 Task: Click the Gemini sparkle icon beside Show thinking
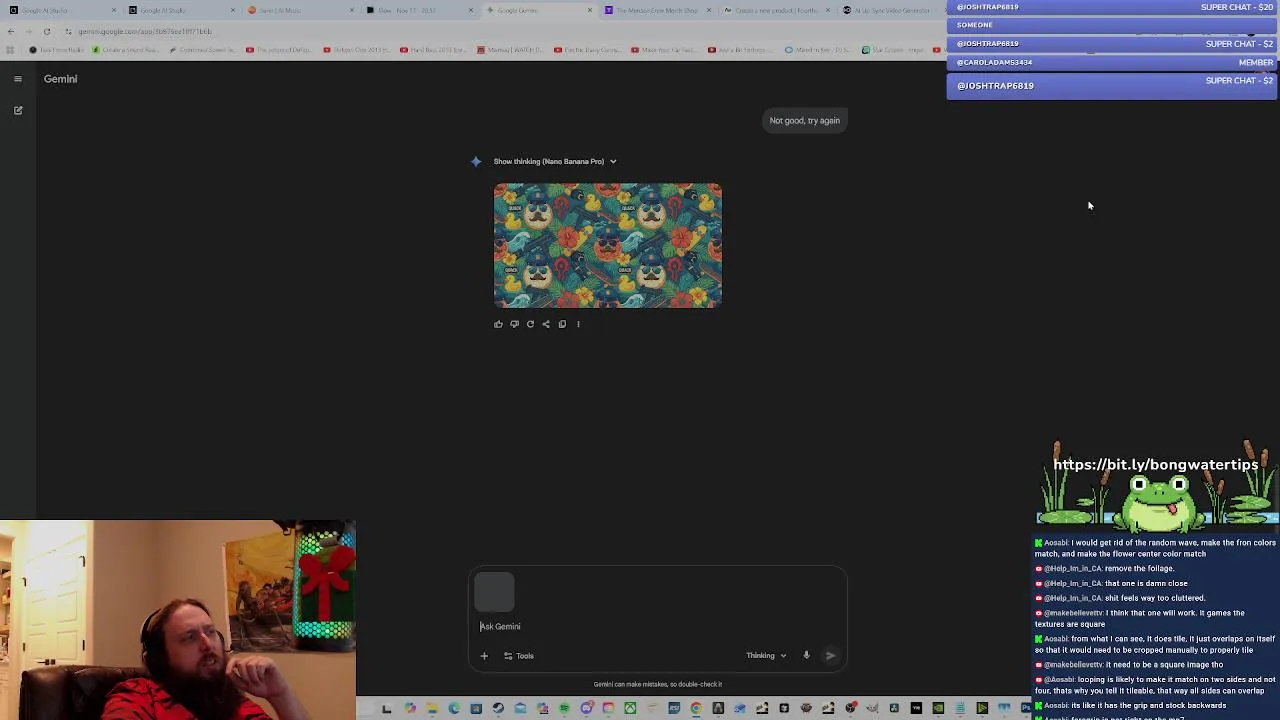point(476,161)
